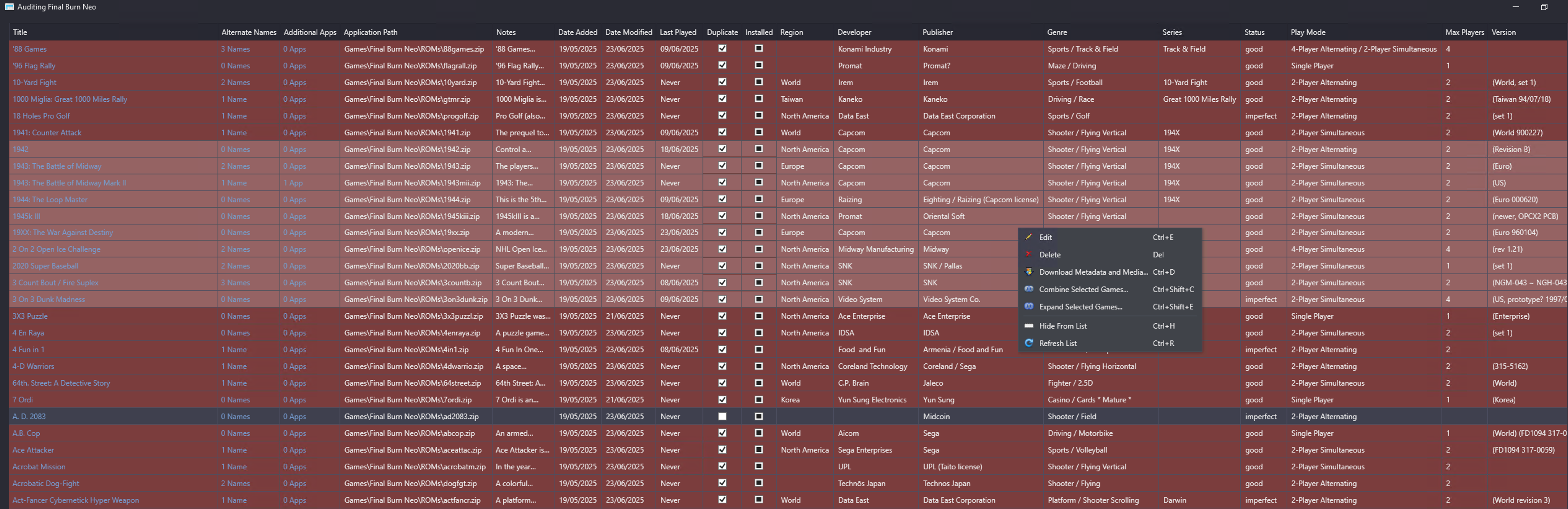Sort by the Date Added column header
The width and height of the screenshot is (1568, 509).
(577, 32)
